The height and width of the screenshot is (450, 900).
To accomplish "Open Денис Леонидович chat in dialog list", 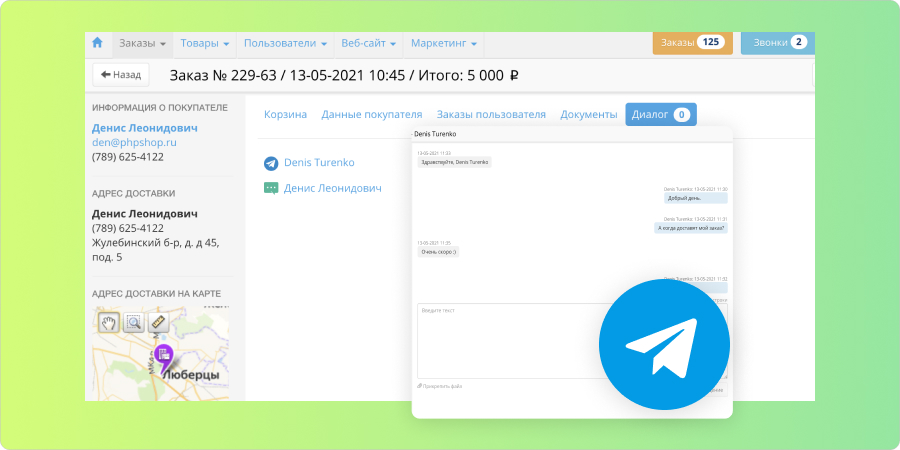I will tap(332, 188).
